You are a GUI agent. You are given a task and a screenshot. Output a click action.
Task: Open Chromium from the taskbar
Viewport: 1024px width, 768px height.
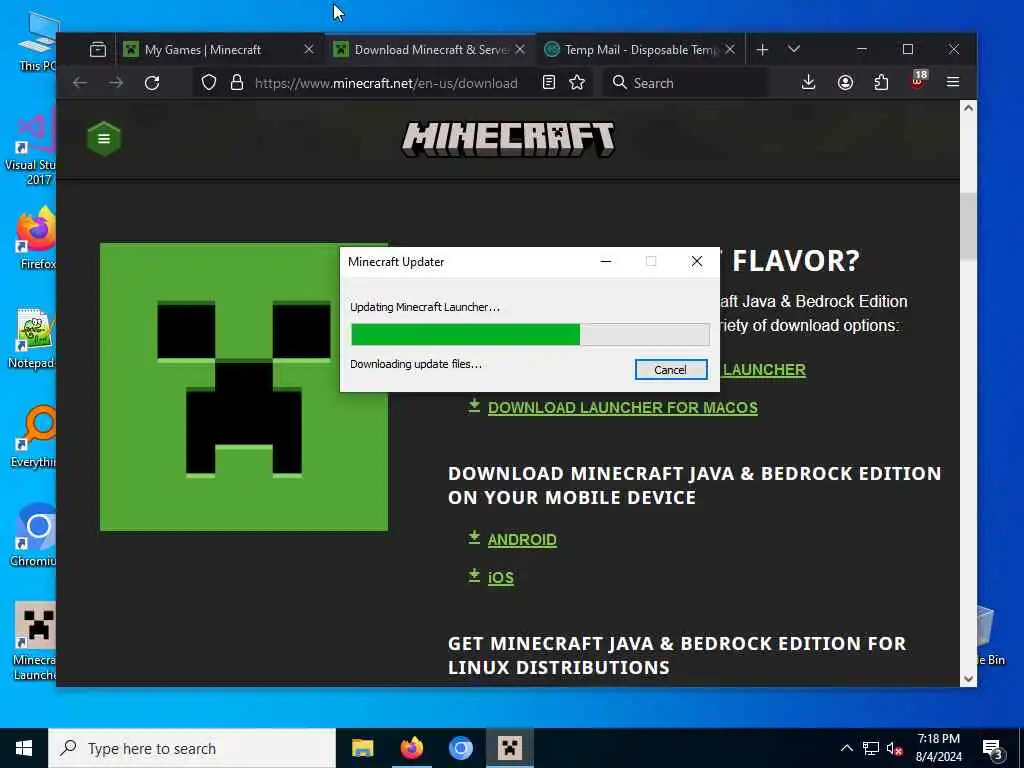[x=460, y=748]
